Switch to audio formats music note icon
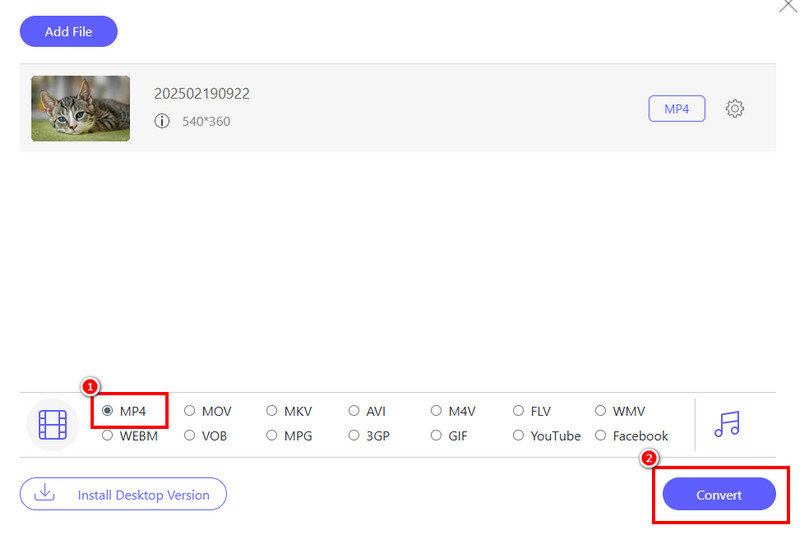800x535 pixels. [x=727, y=424]
